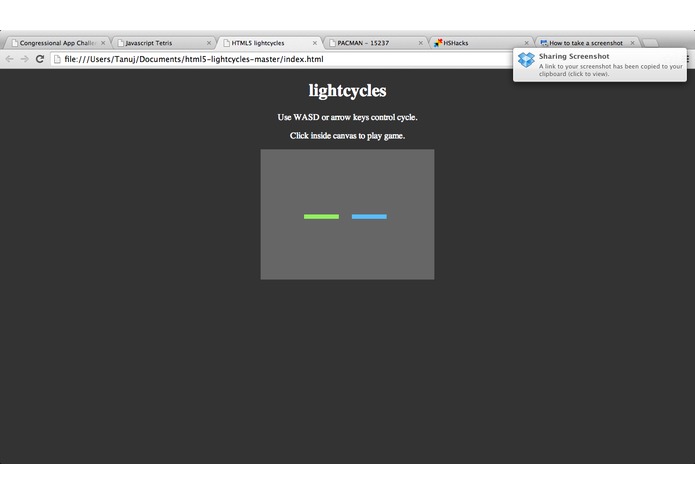Click the new tab button

[650, 43]
